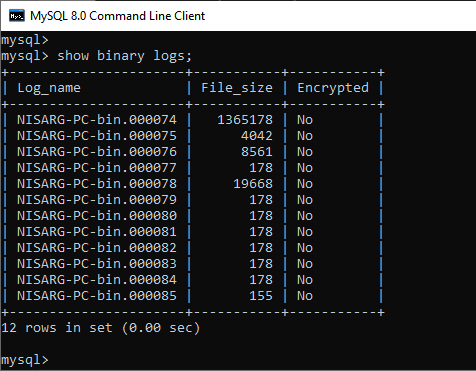Click the show binary logs command text
476x371 pixels.
click(x=125, y=56)
